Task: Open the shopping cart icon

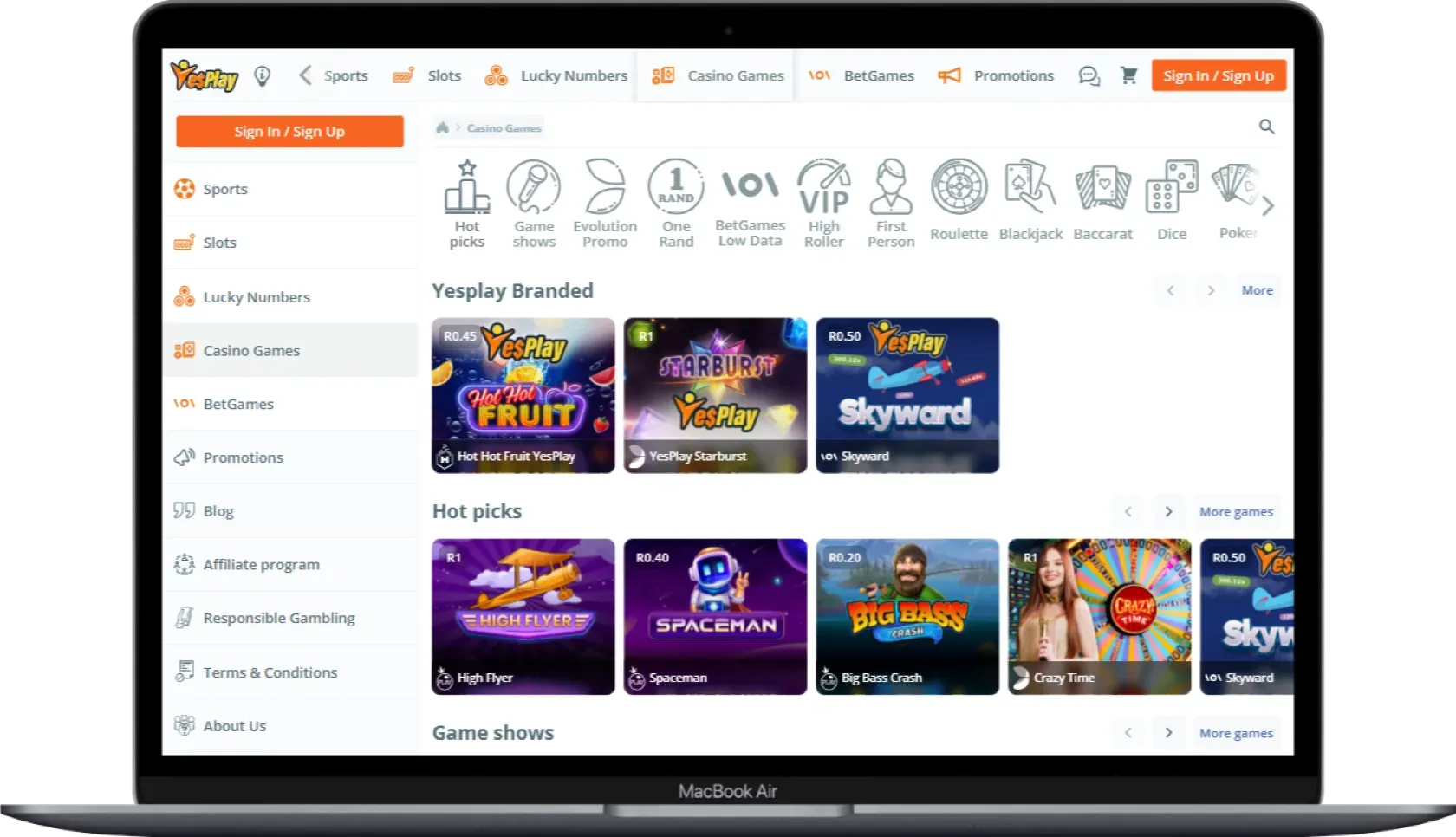Action: click(x=1128, y=75)
